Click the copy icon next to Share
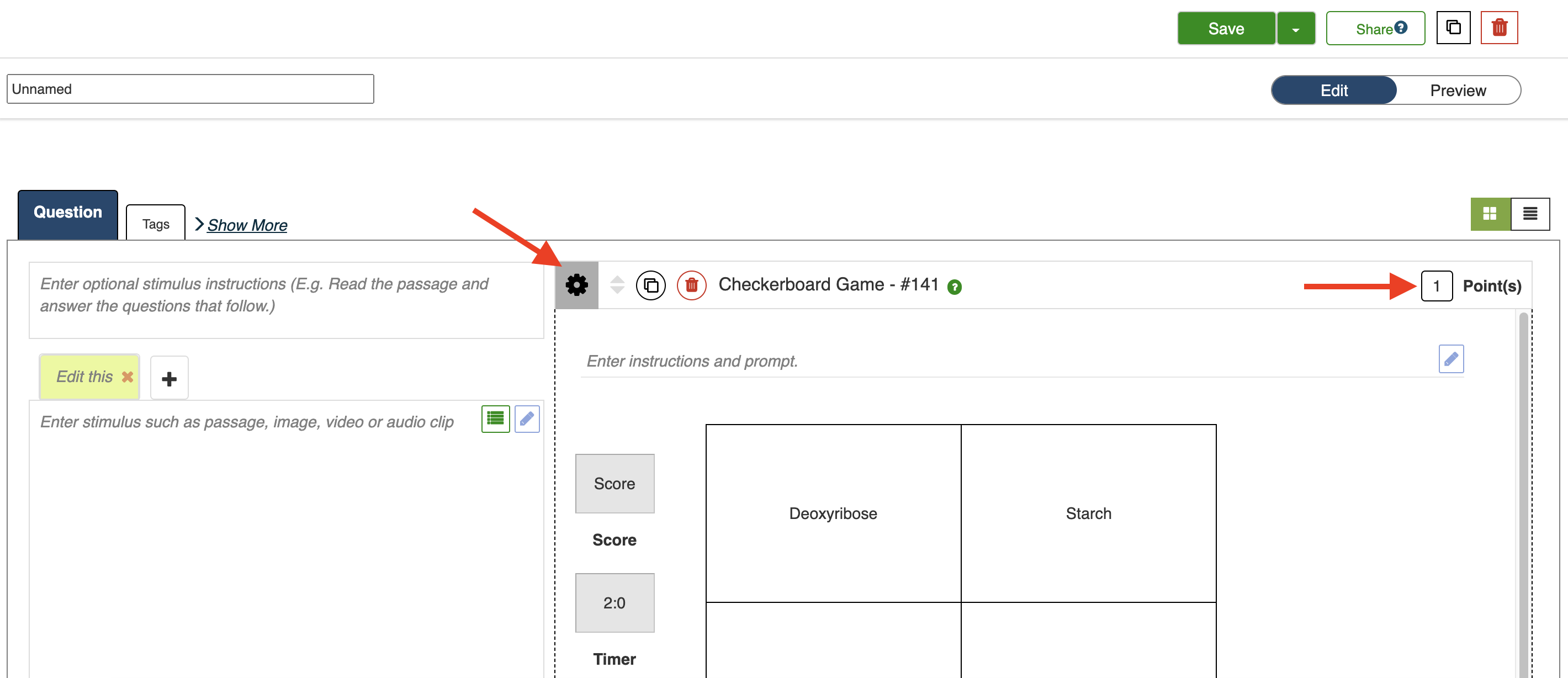Image resolution: width=1568 pixels, height=678 pixels. click(1453, 28)
